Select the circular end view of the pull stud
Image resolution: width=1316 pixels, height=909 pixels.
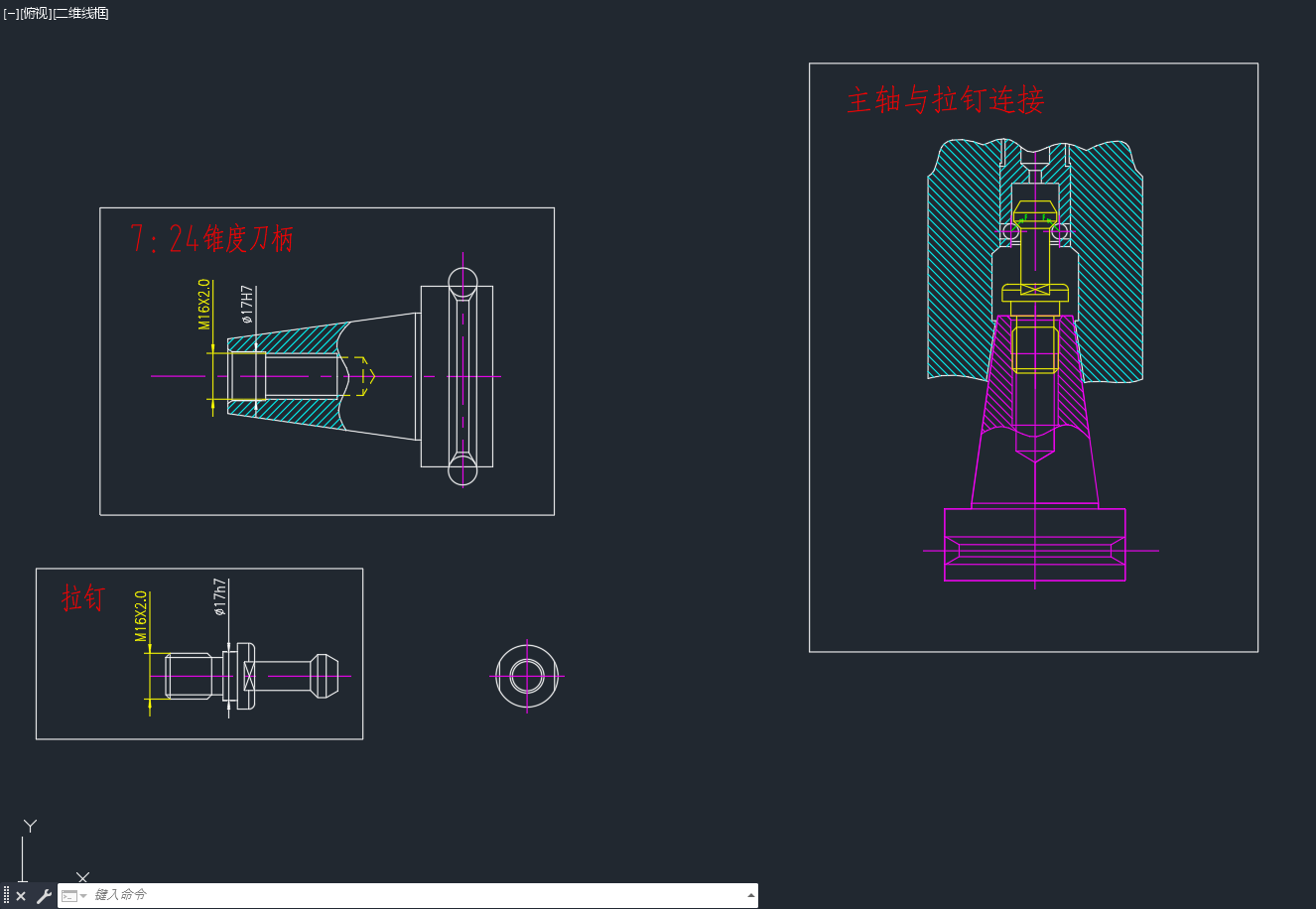(x=527, y=676)
